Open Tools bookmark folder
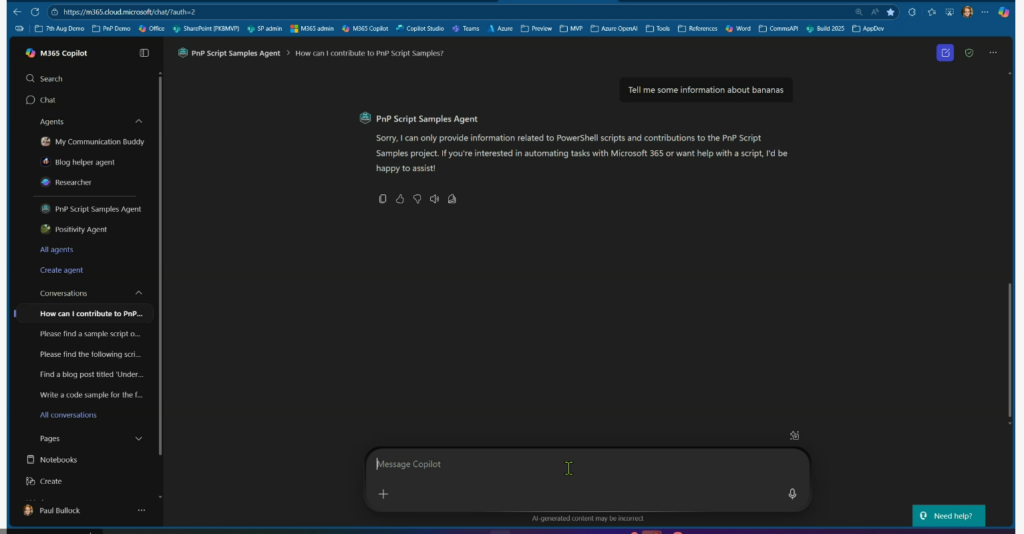The height and width of the screenshot is (534, 1024). pyautogui.click(x=658, y=29)
